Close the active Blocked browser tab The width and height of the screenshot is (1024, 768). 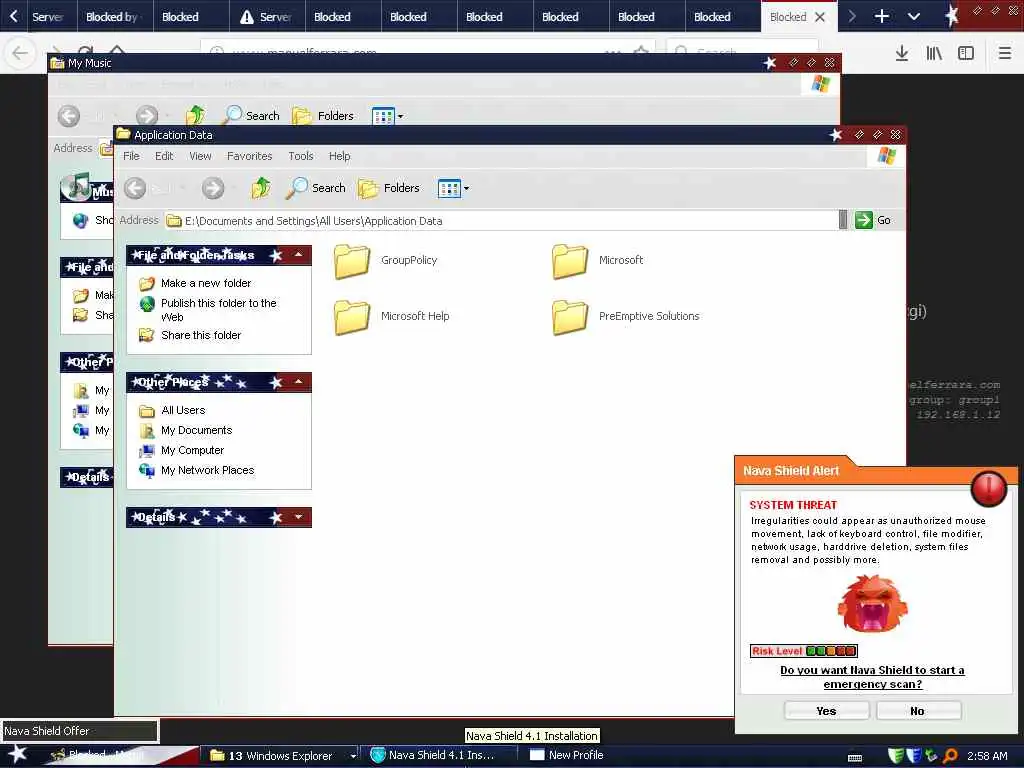click(820, 17)
